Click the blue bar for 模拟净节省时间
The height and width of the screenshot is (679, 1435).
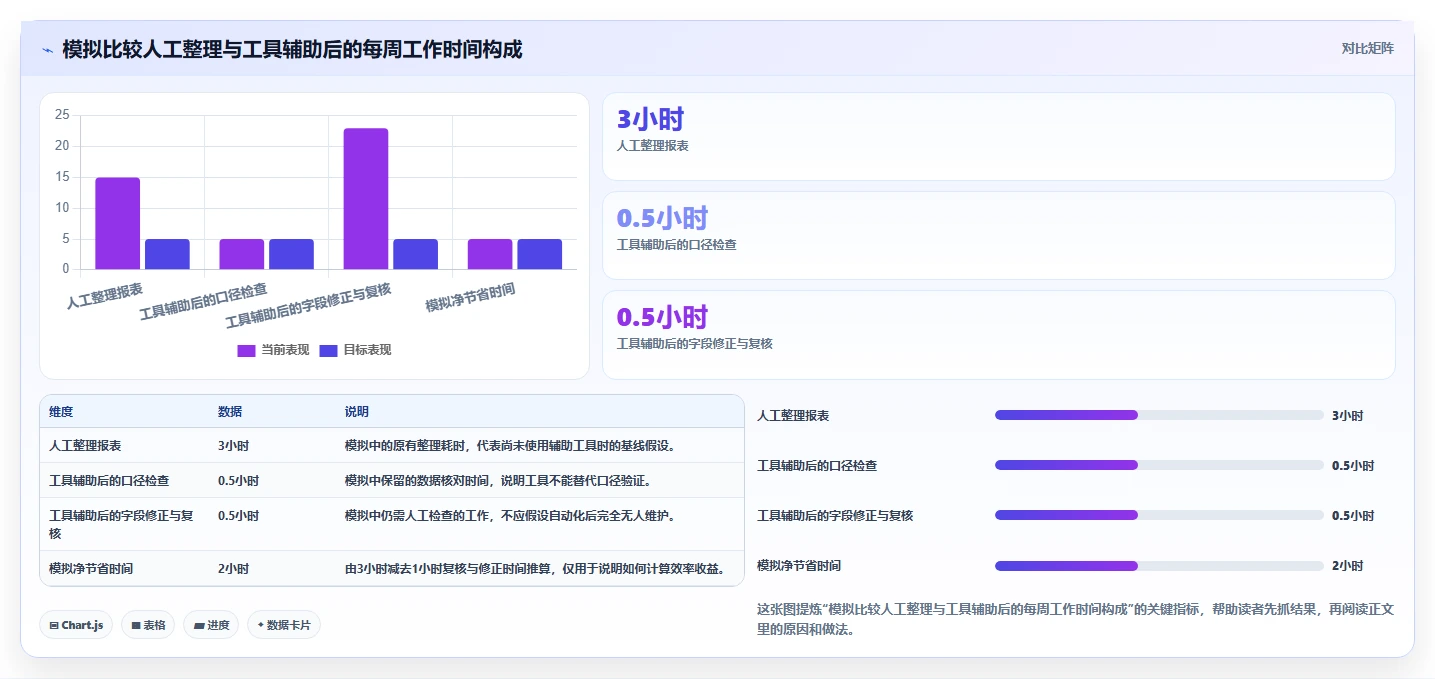(x=539, y=254)
